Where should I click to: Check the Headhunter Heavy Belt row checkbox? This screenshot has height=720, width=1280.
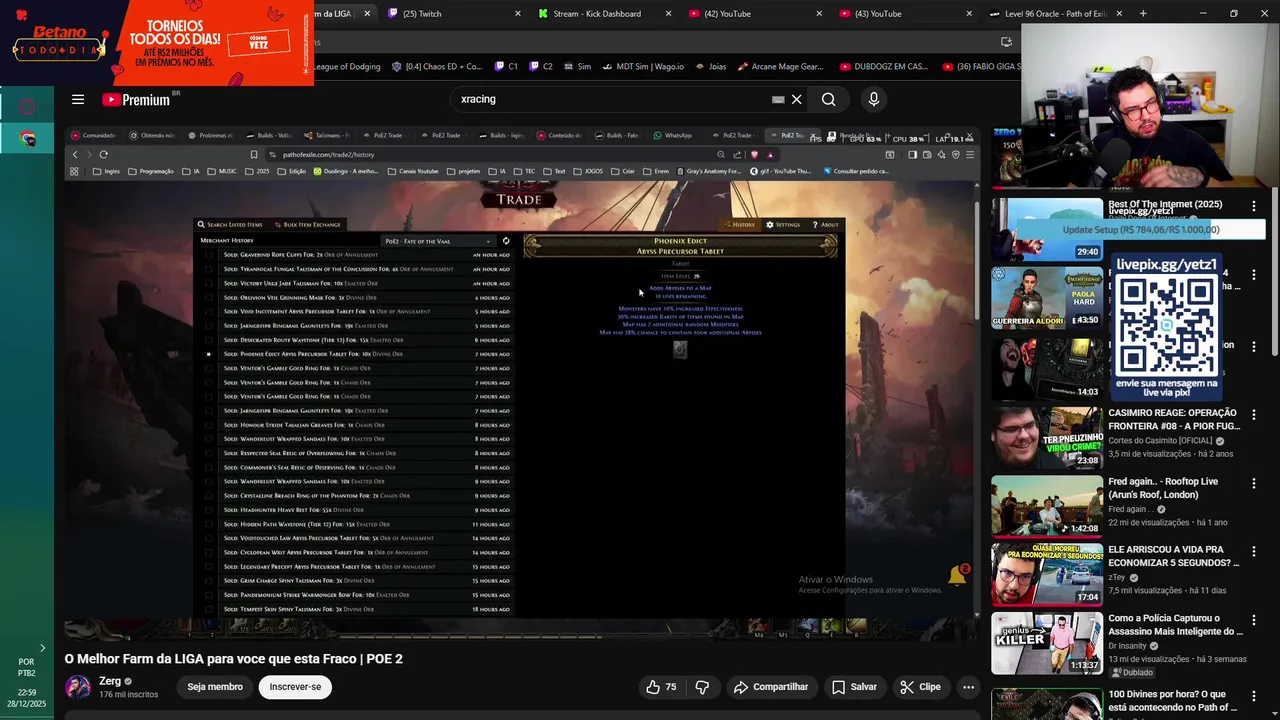(208, 510)
